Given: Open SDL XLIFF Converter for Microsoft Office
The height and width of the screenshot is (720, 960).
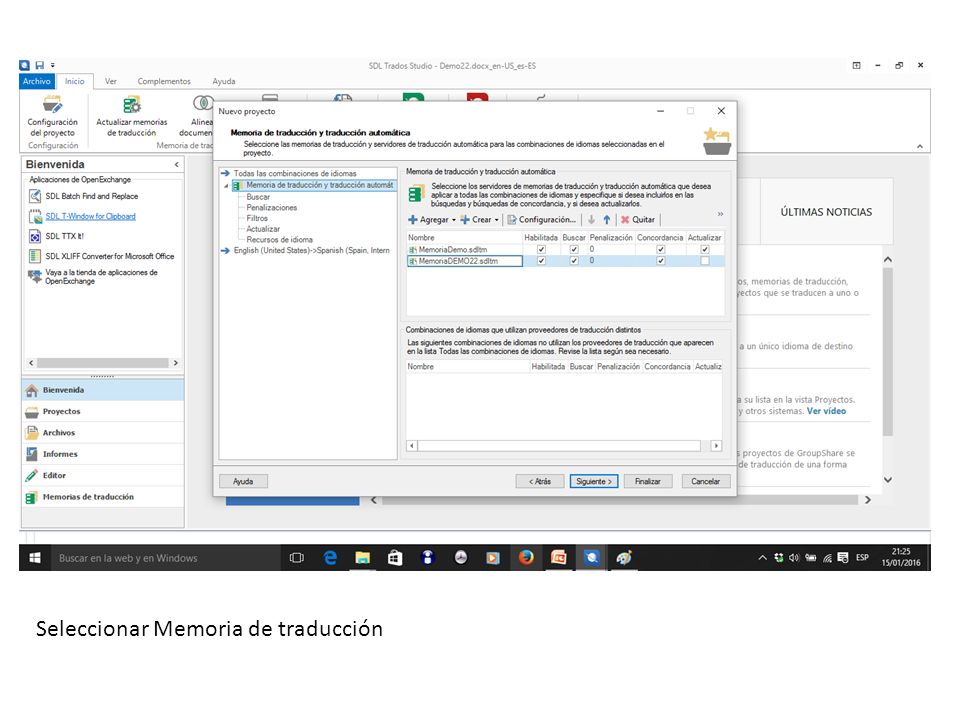Looking at the screenshot, I should pos(102,256).
